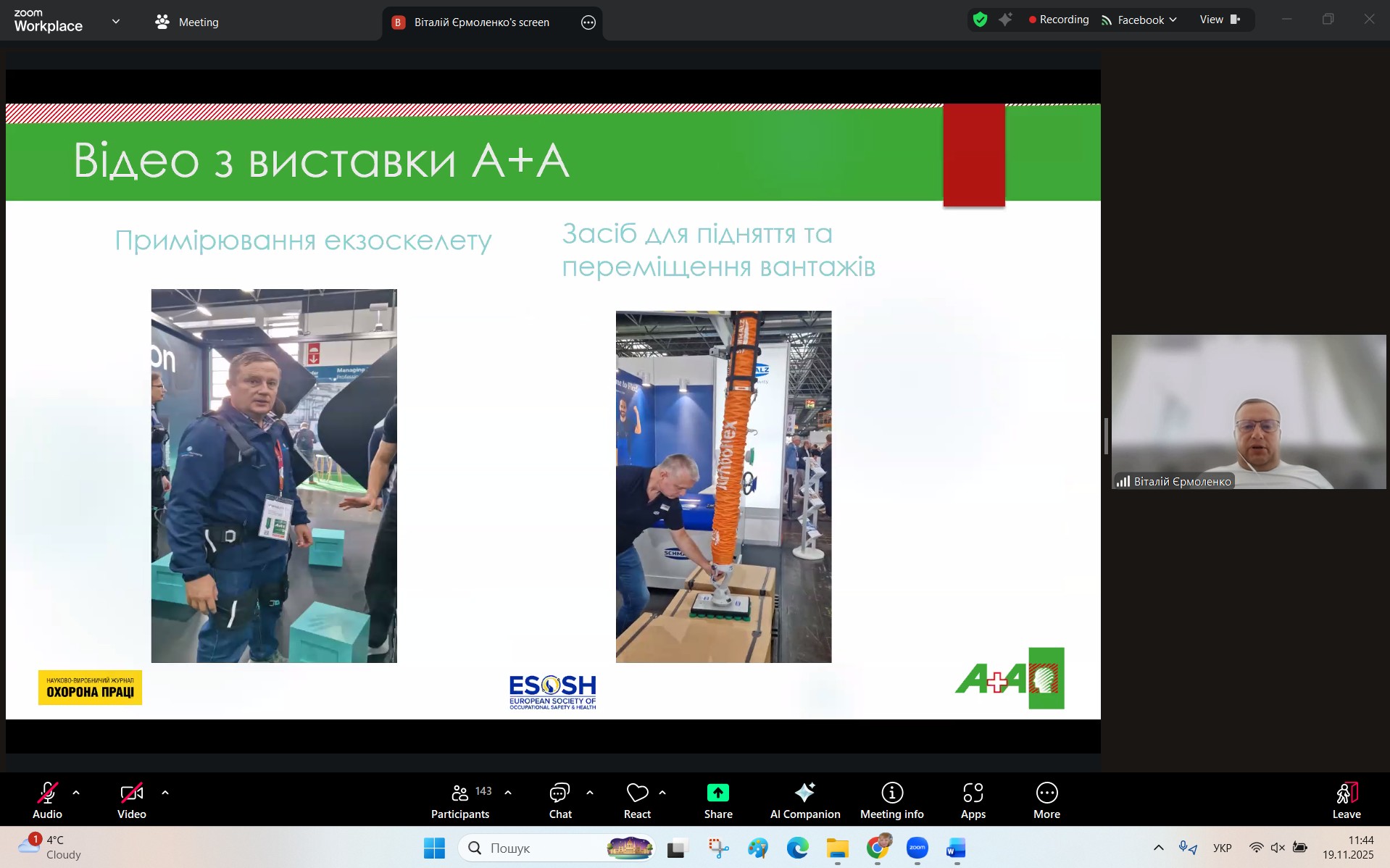The width and height of the screenshot is (1390, 868).
Task: Click the green Share screen button
Action: 717,801
